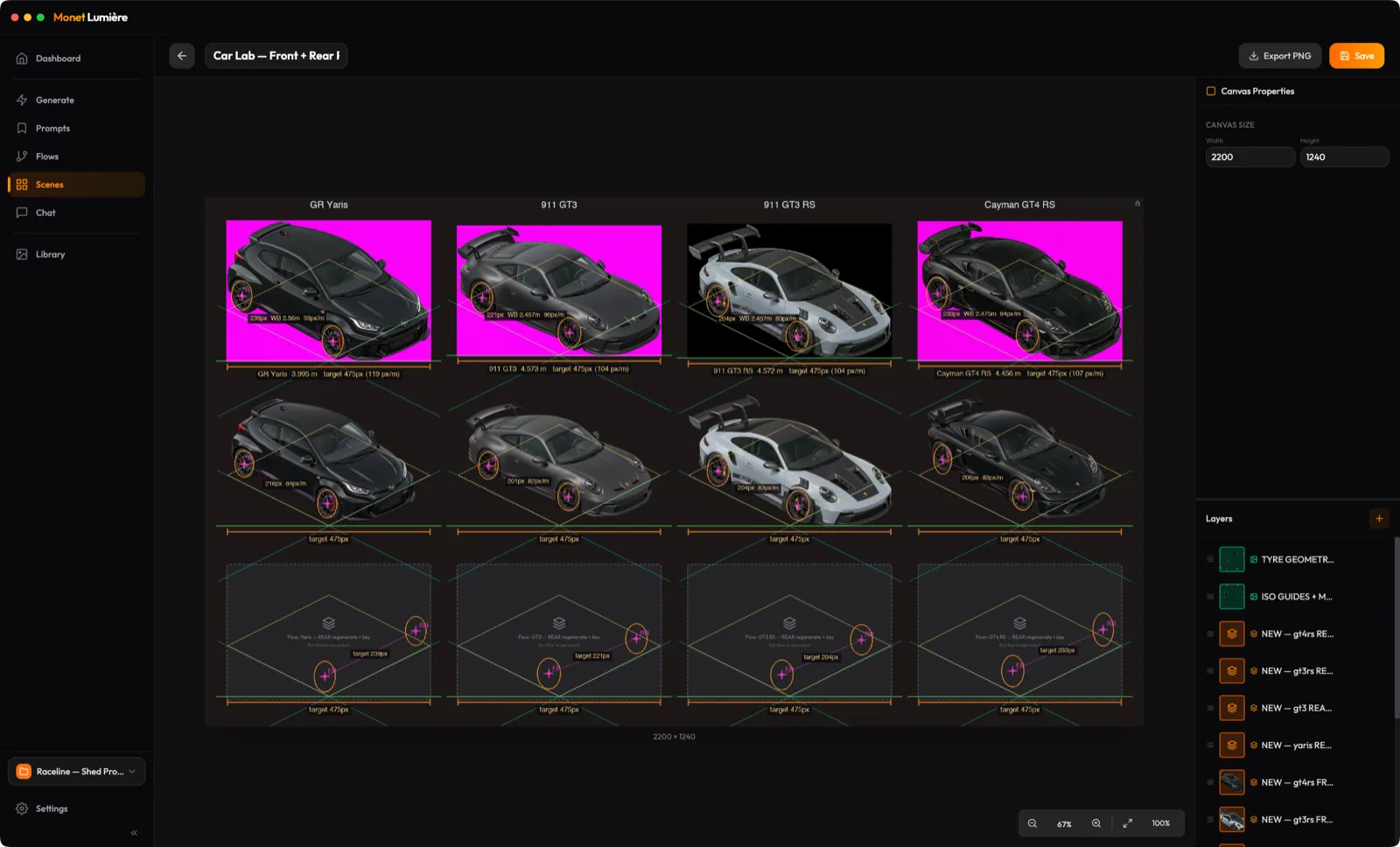Select the NEW — gt4rs RE layer
Screen dimensions: 1400x847
(1297, 633)
